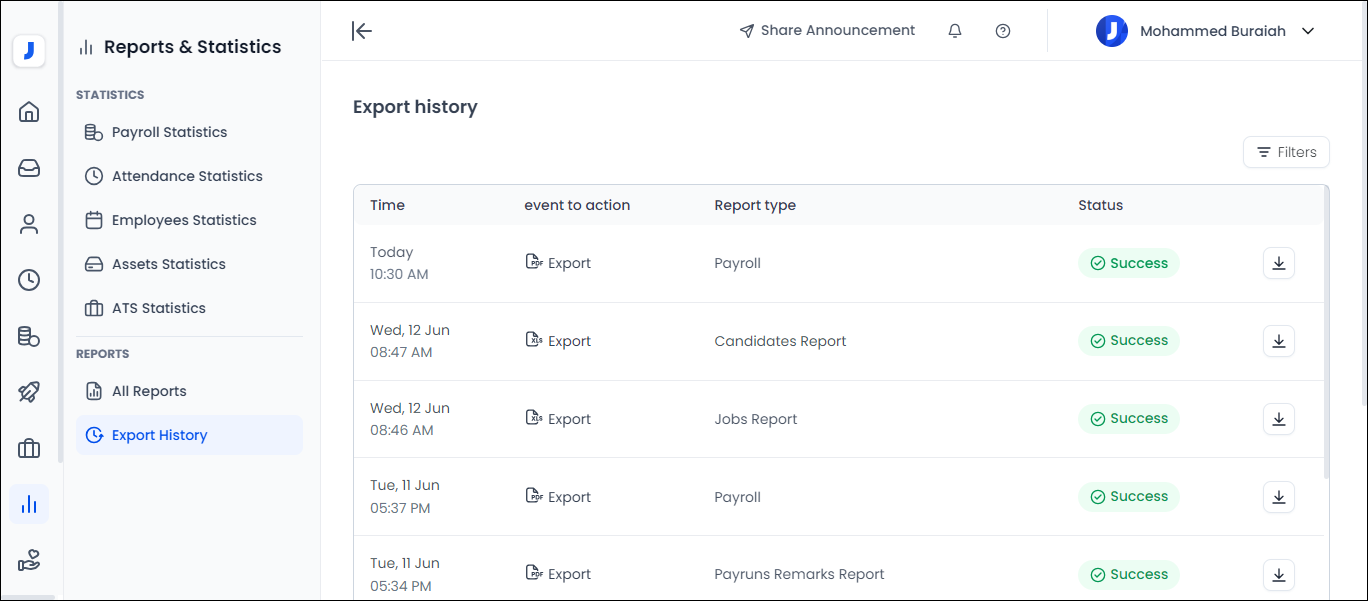Click the help question mark icon
Viewport: 1368px width, 601px height.
(x=1003, y=31)
